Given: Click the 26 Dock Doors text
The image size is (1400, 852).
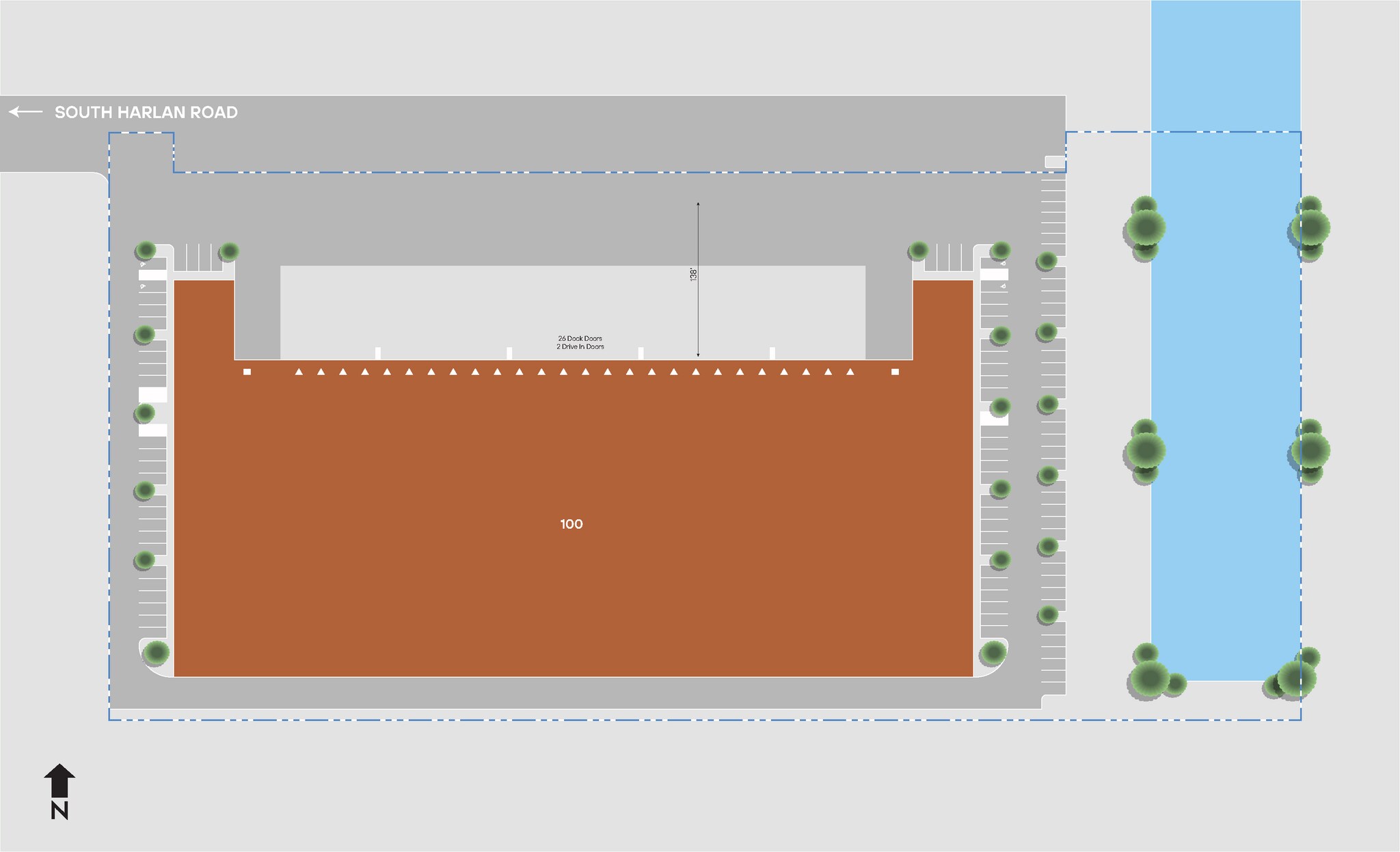Looking at the screenshot, I should (580, 338).
